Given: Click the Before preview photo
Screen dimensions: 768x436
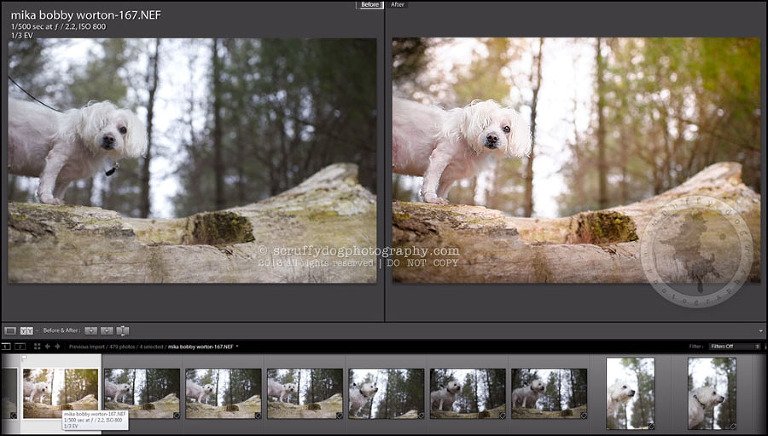Looking at the screenshot, I should (x=192, y=161).
